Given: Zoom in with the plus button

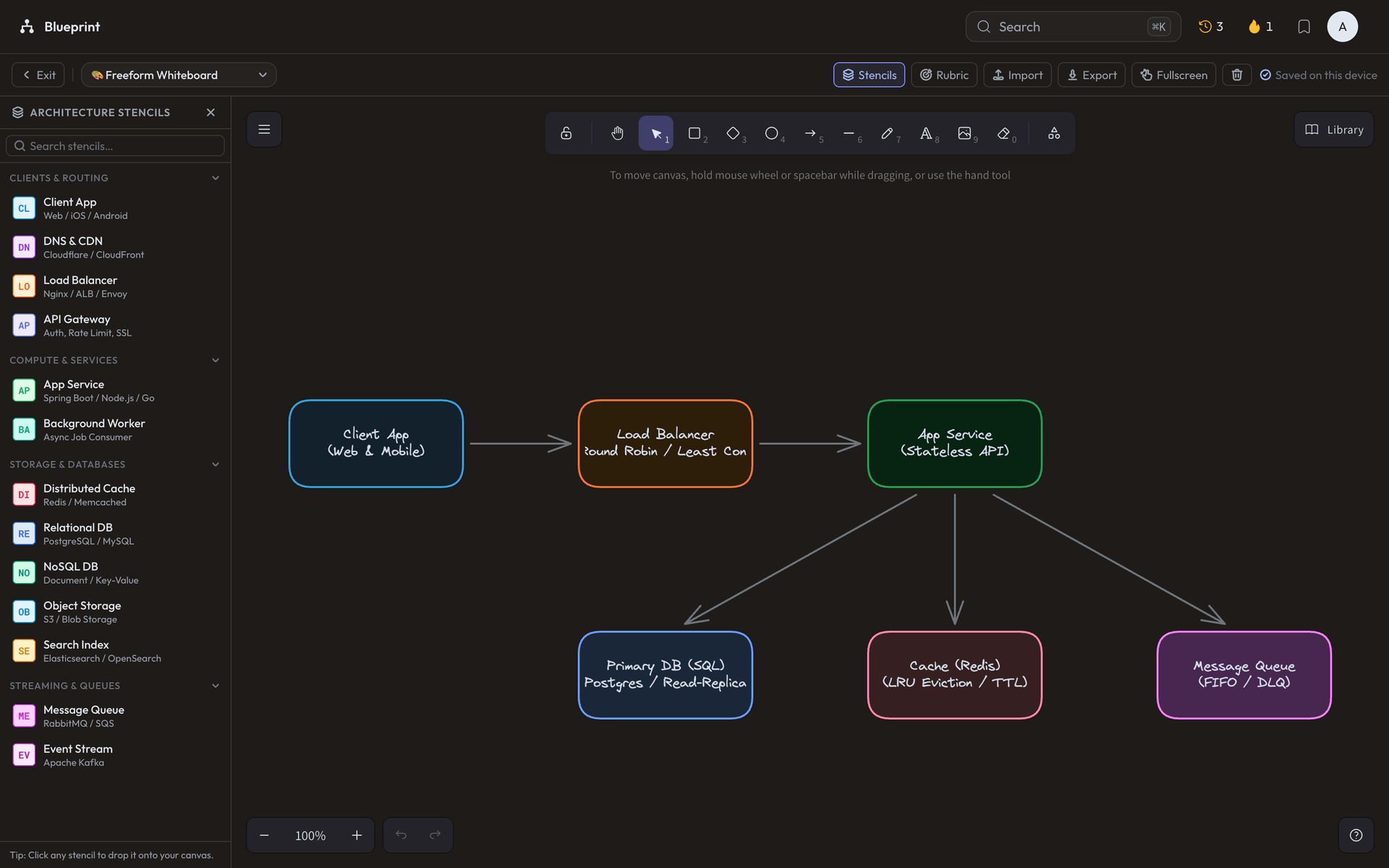Looking at the screenshot, I should pos(357,835).
